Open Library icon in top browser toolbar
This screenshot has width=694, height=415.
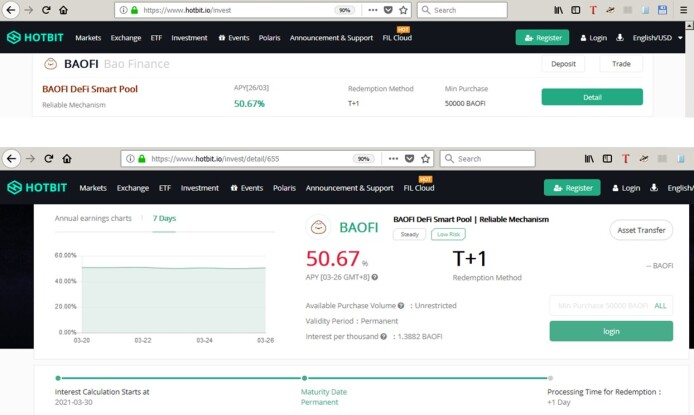(559, 10)
